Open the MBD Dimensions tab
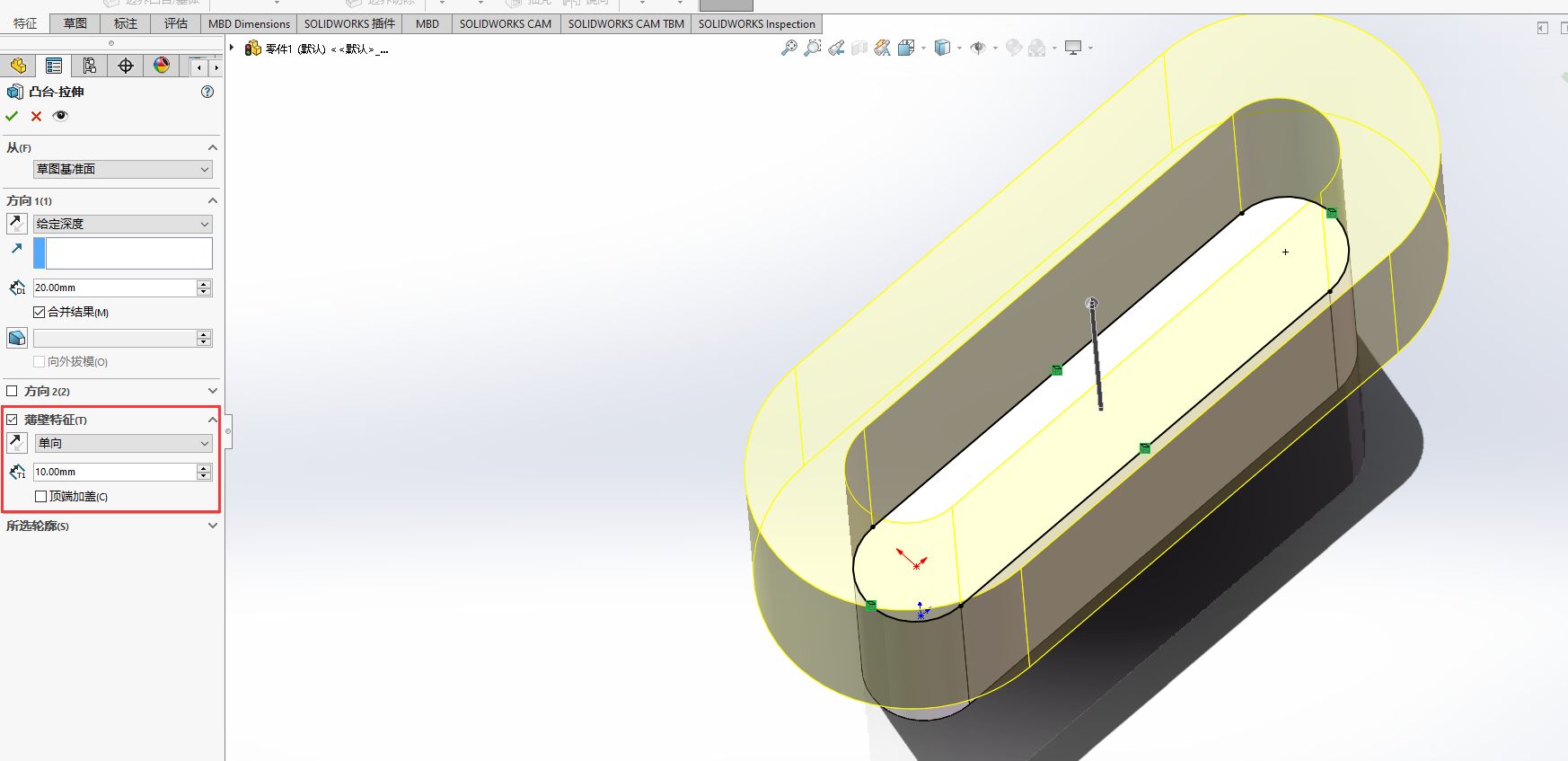 point(249,23)
